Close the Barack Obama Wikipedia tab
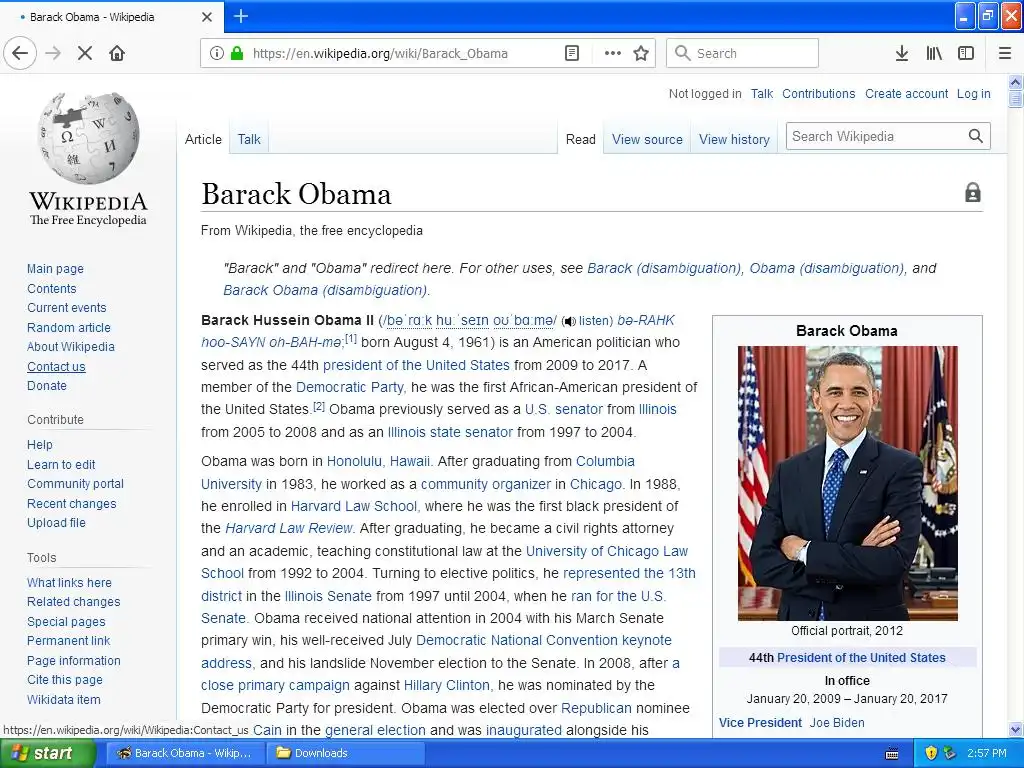This screenshot has height=768, width=1024. point(207,17)
